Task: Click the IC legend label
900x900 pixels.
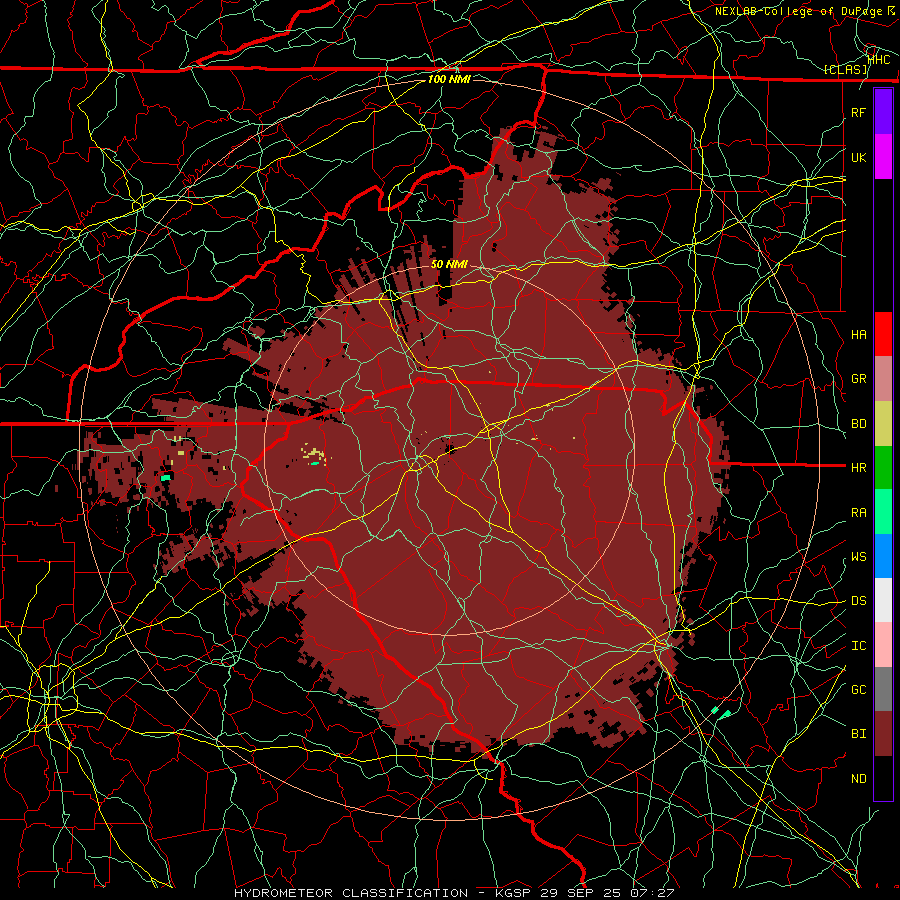Action: [x=858, y=646]
